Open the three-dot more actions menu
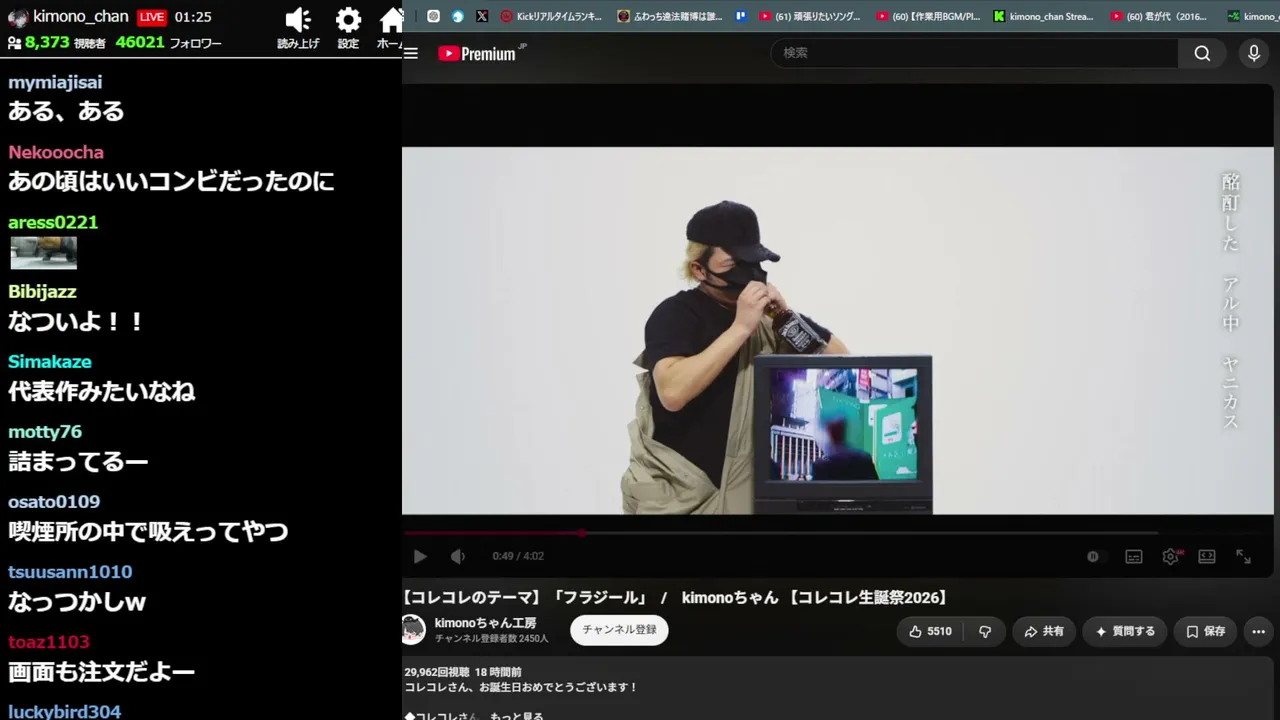The width and height of the screenshot is (1280, 720). [x=1258, y=631]
